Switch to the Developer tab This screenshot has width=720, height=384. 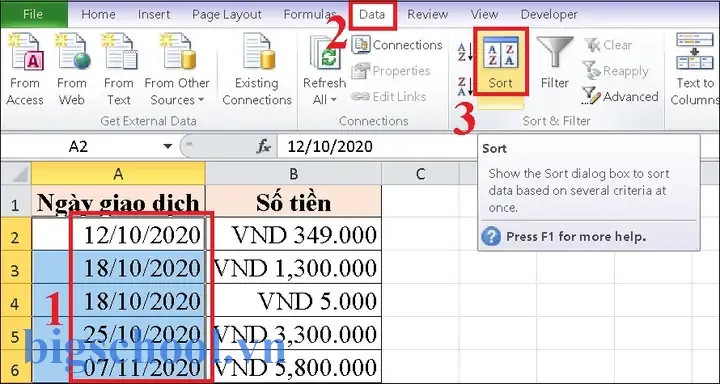click(549, 15)
